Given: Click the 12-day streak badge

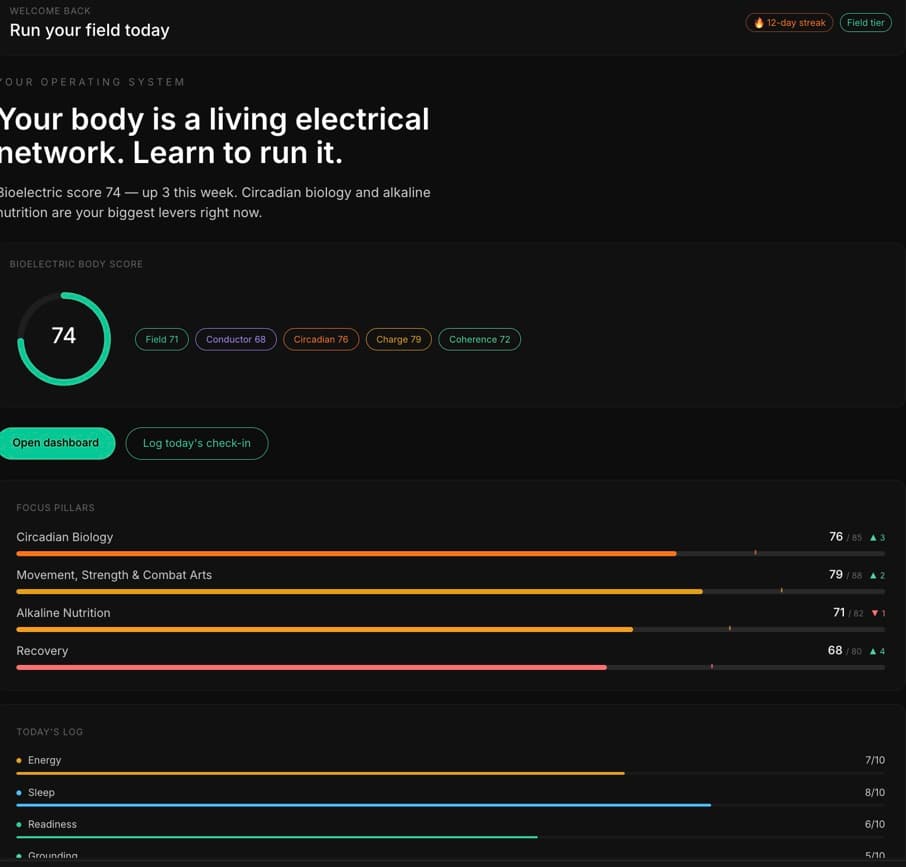Looking at the screenshot, I should tap(789, 23).
